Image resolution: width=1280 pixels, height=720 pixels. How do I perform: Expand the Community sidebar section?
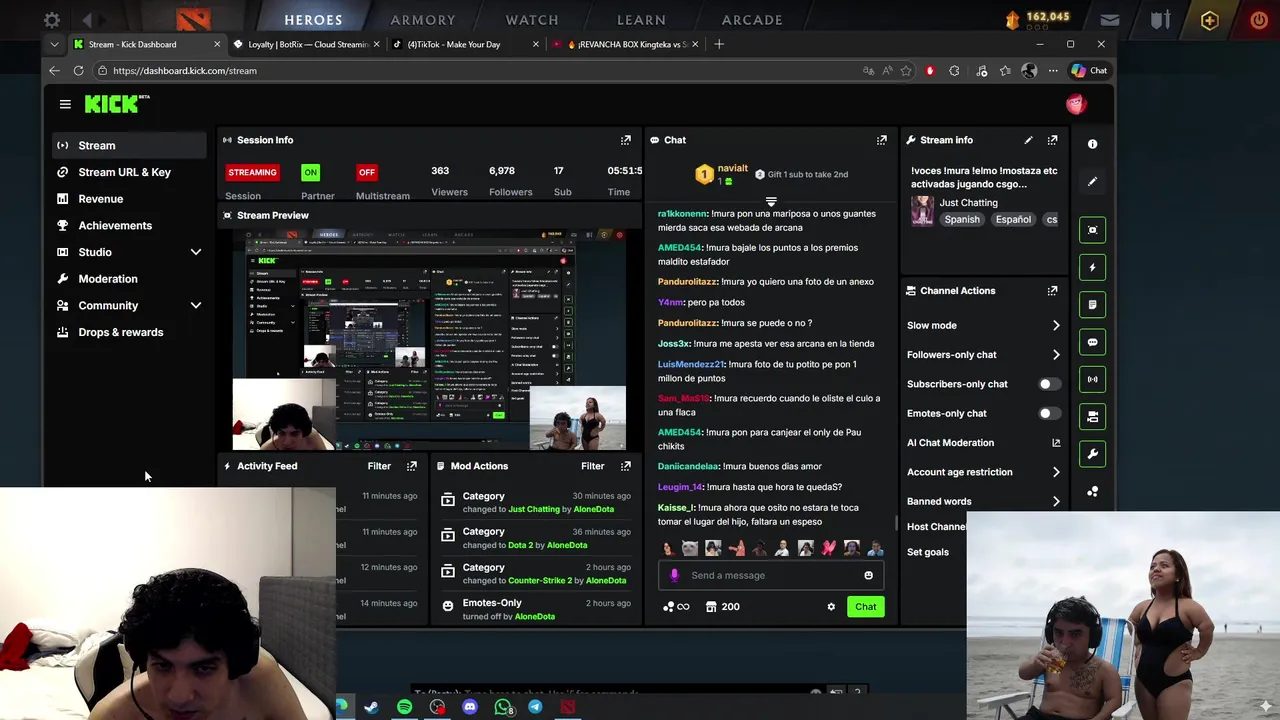coord(196,306)
